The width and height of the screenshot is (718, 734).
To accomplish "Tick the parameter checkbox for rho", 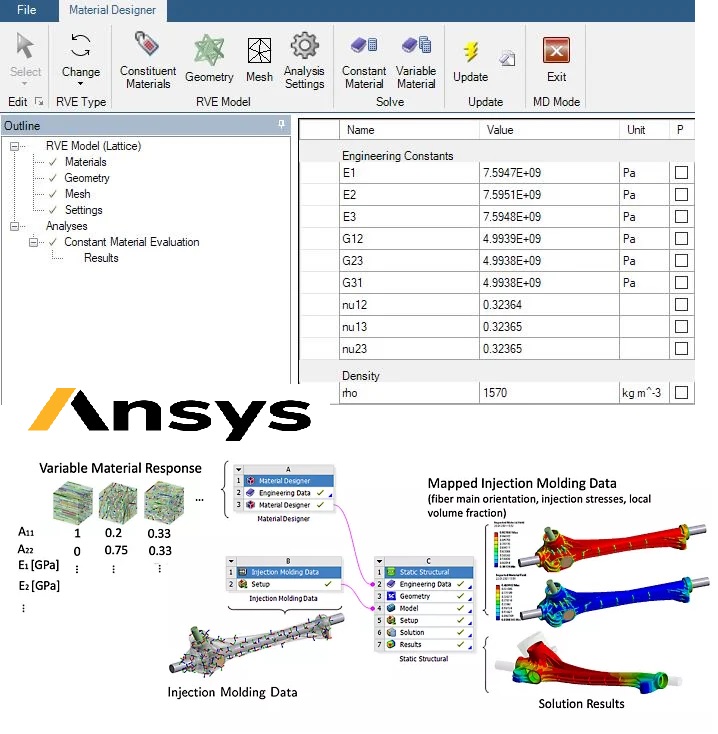I will point(681,393).
